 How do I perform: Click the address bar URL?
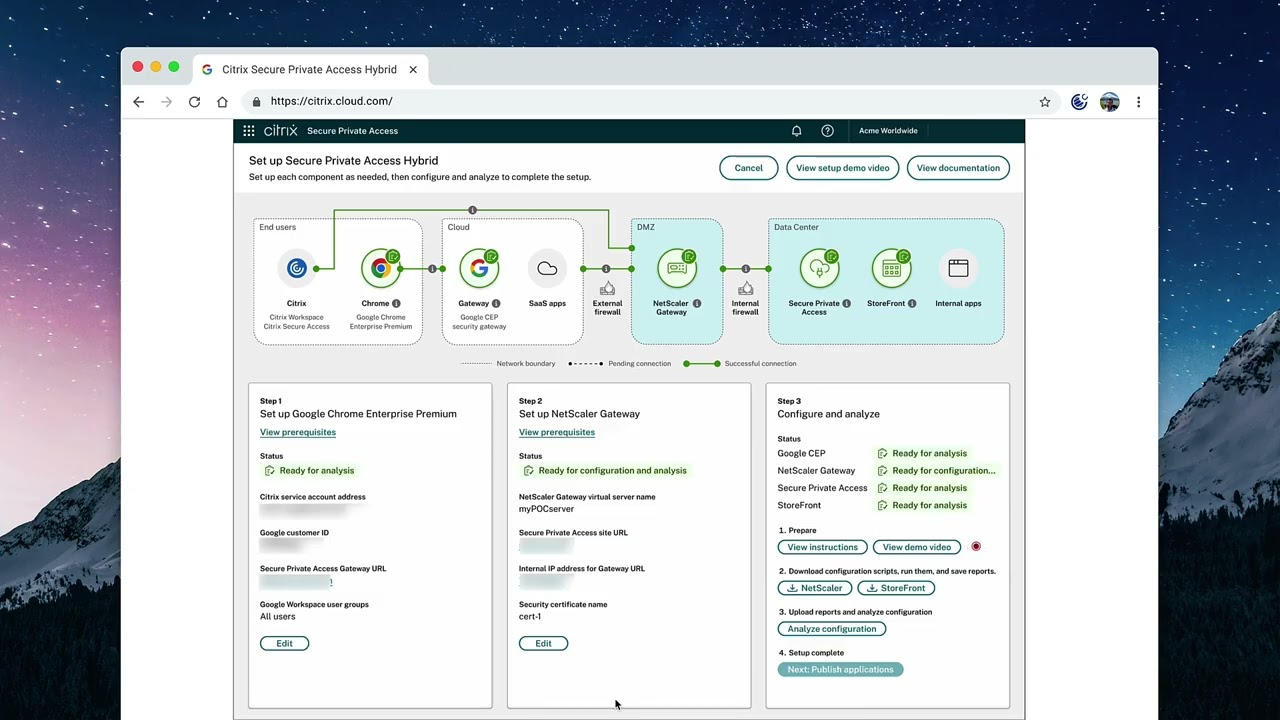[x=331, y=102]
